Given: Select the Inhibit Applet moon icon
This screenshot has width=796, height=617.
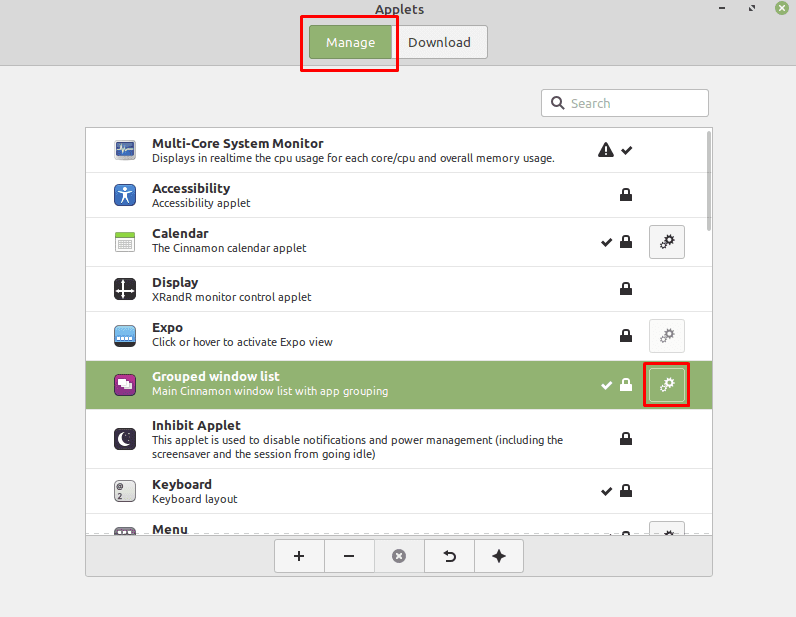Looking at the screenshot, I should click(125, 439).
